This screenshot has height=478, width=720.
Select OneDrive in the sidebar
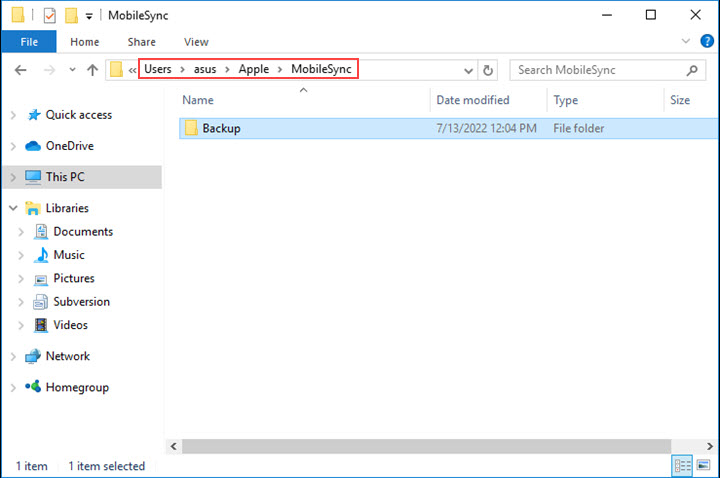pyautogui.click(x=70, y=146)
